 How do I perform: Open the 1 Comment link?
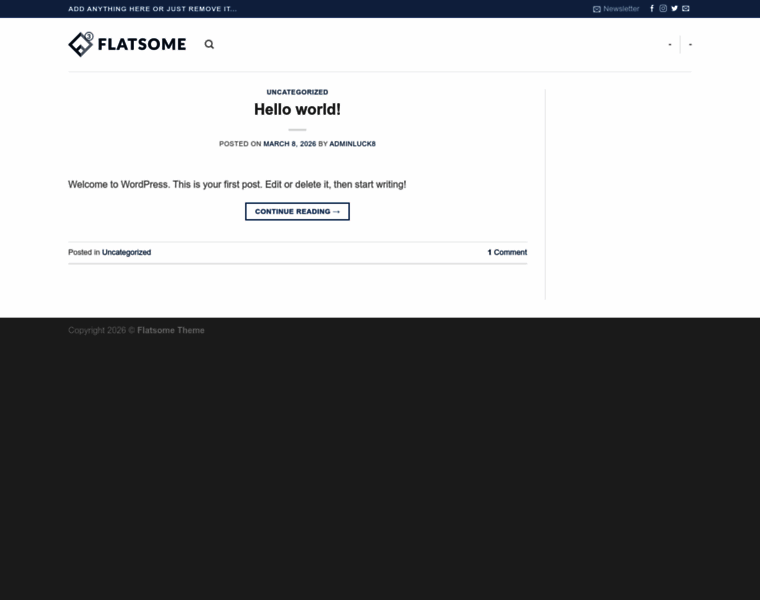pyautogui.click(x=507, y=253)
